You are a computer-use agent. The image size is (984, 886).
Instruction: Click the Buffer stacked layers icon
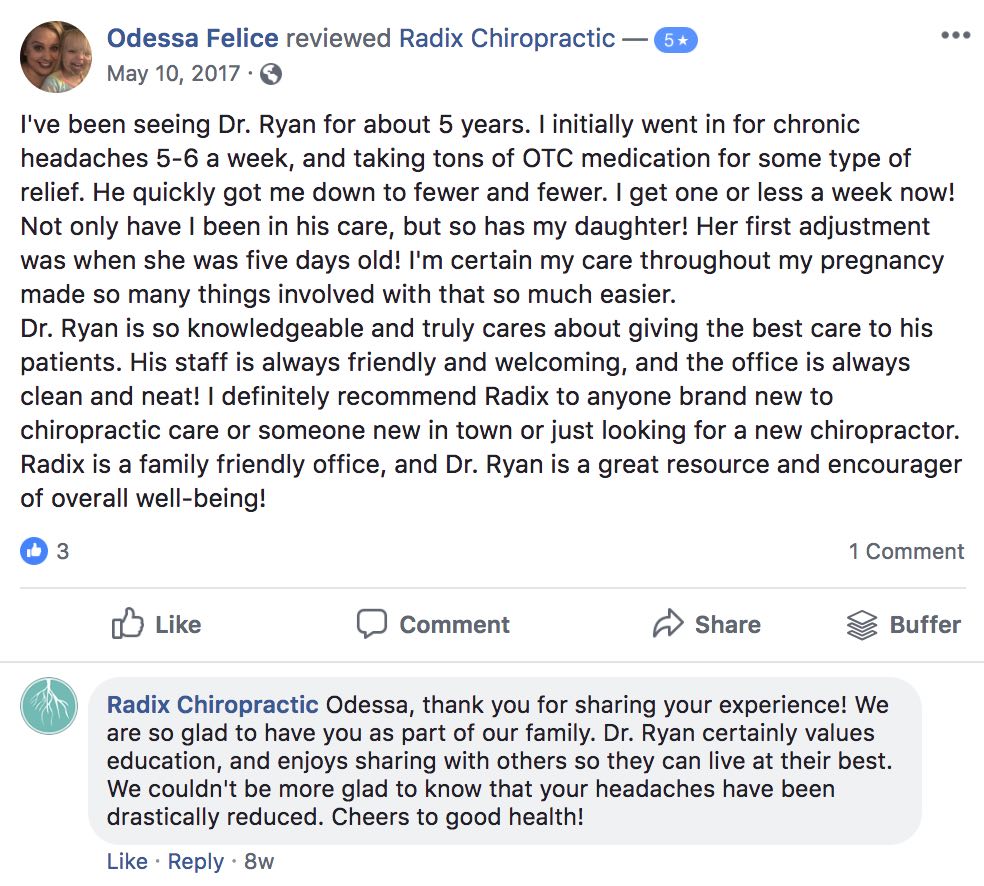[861, 625]
